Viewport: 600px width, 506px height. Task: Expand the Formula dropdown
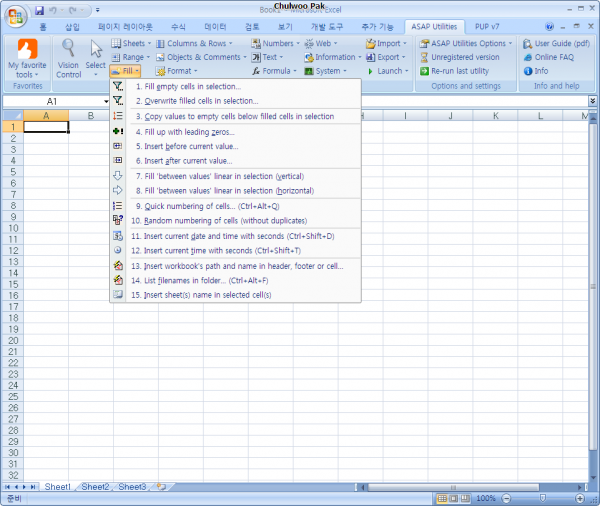[274, 71]
